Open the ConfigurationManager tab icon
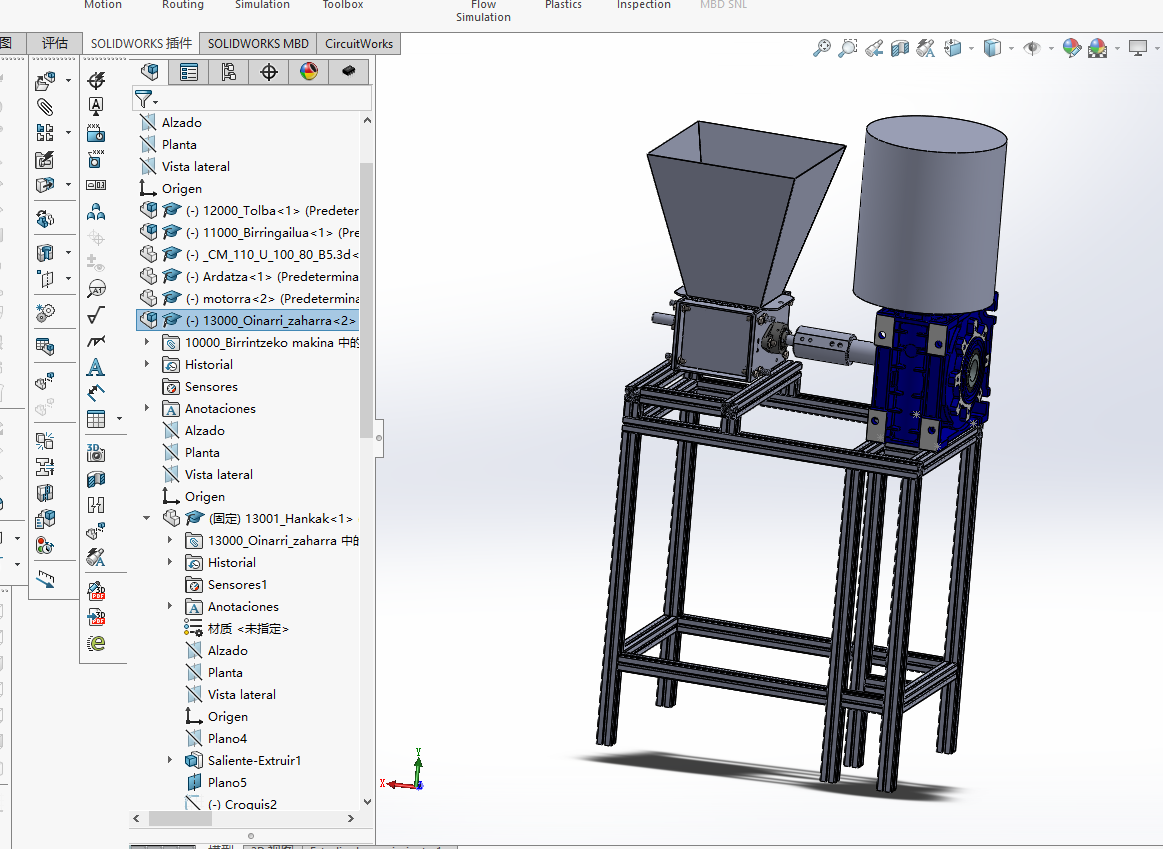1163x849 pixels. [x=229, y=72]
